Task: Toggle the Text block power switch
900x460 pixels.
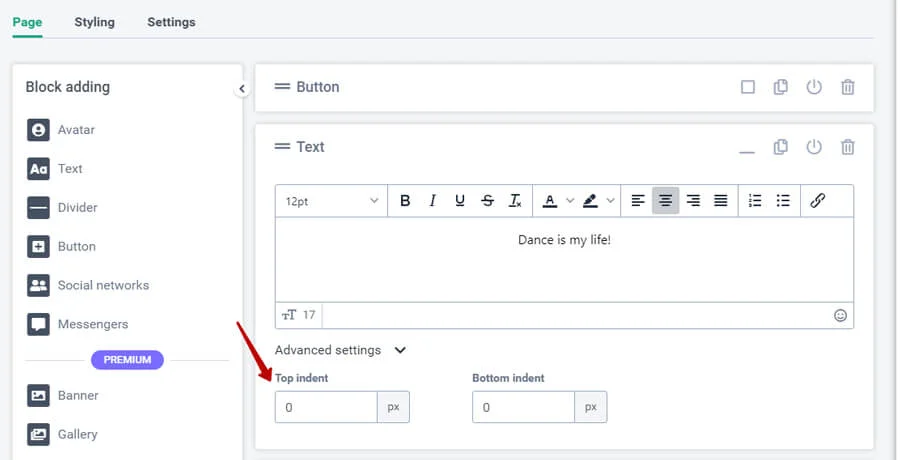Action: (x=814, y=147)
